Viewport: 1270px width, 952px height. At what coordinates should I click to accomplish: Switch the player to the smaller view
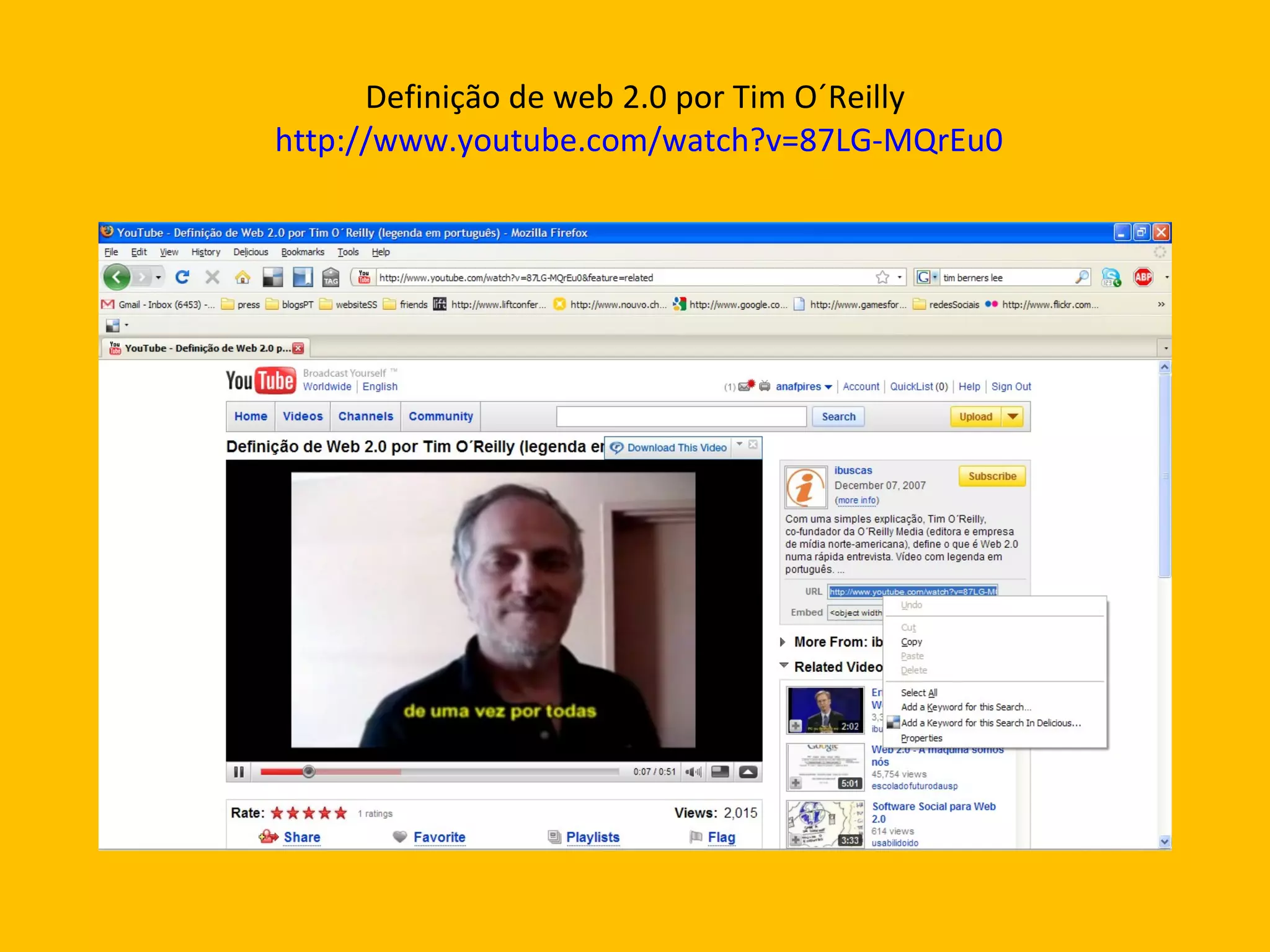coord(720,772)
